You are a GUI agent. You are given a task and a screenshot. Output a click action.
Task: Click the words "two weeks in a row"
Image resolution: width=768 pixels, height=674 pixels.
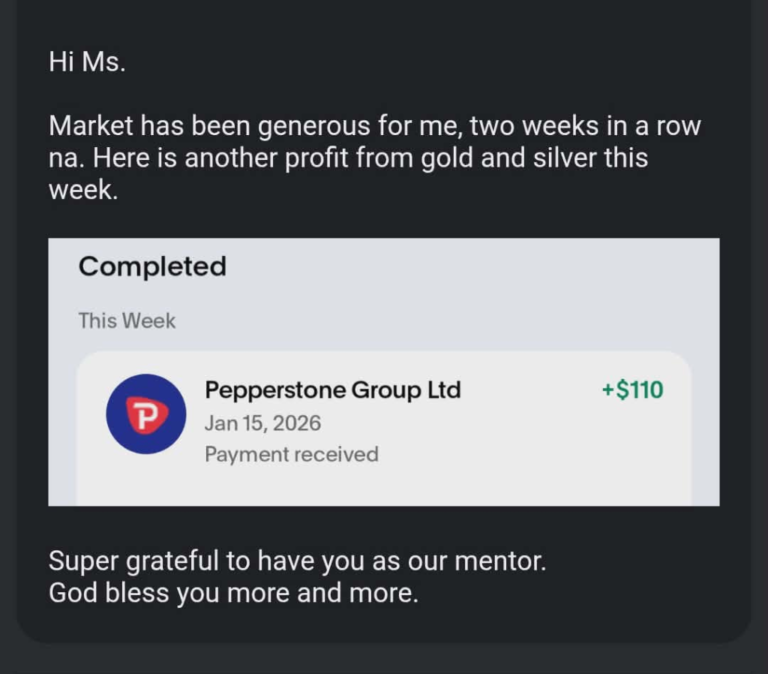pos(585,127)
